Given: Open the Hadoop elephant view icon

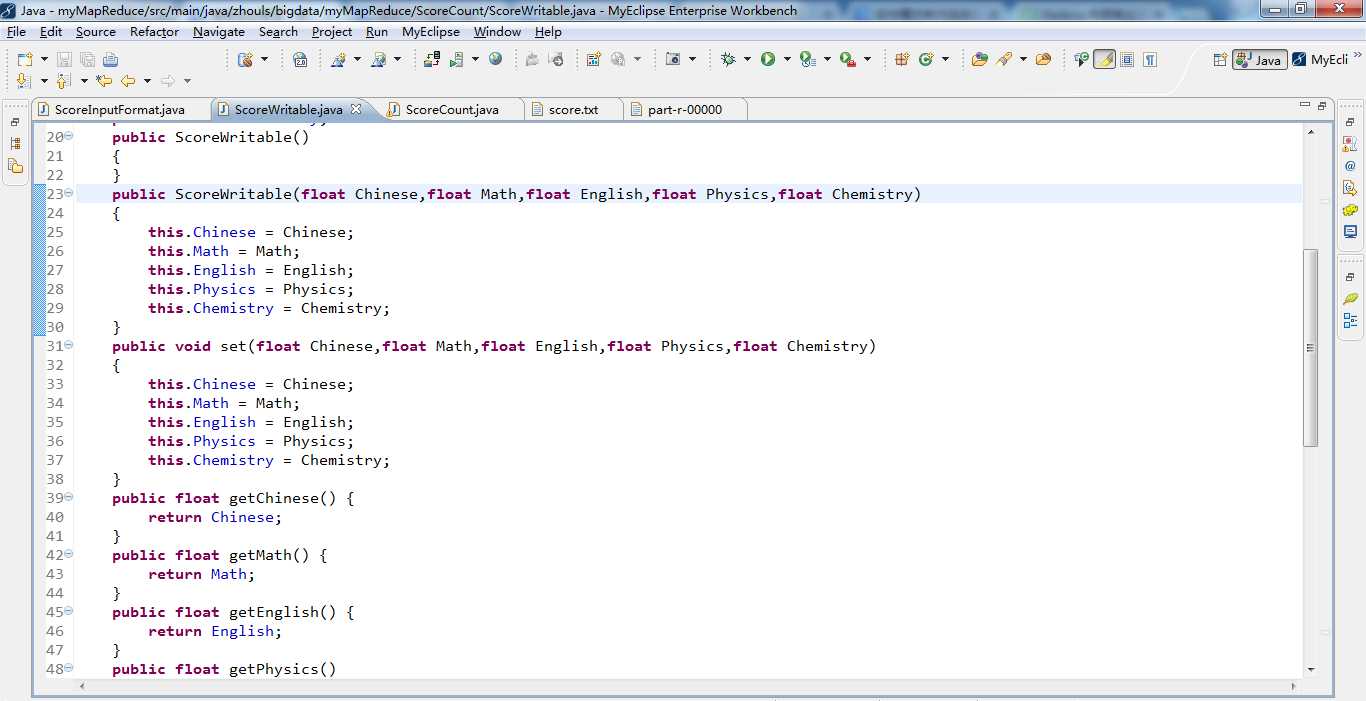Looking at the screenshot, I should click(x=1350, y=210).
